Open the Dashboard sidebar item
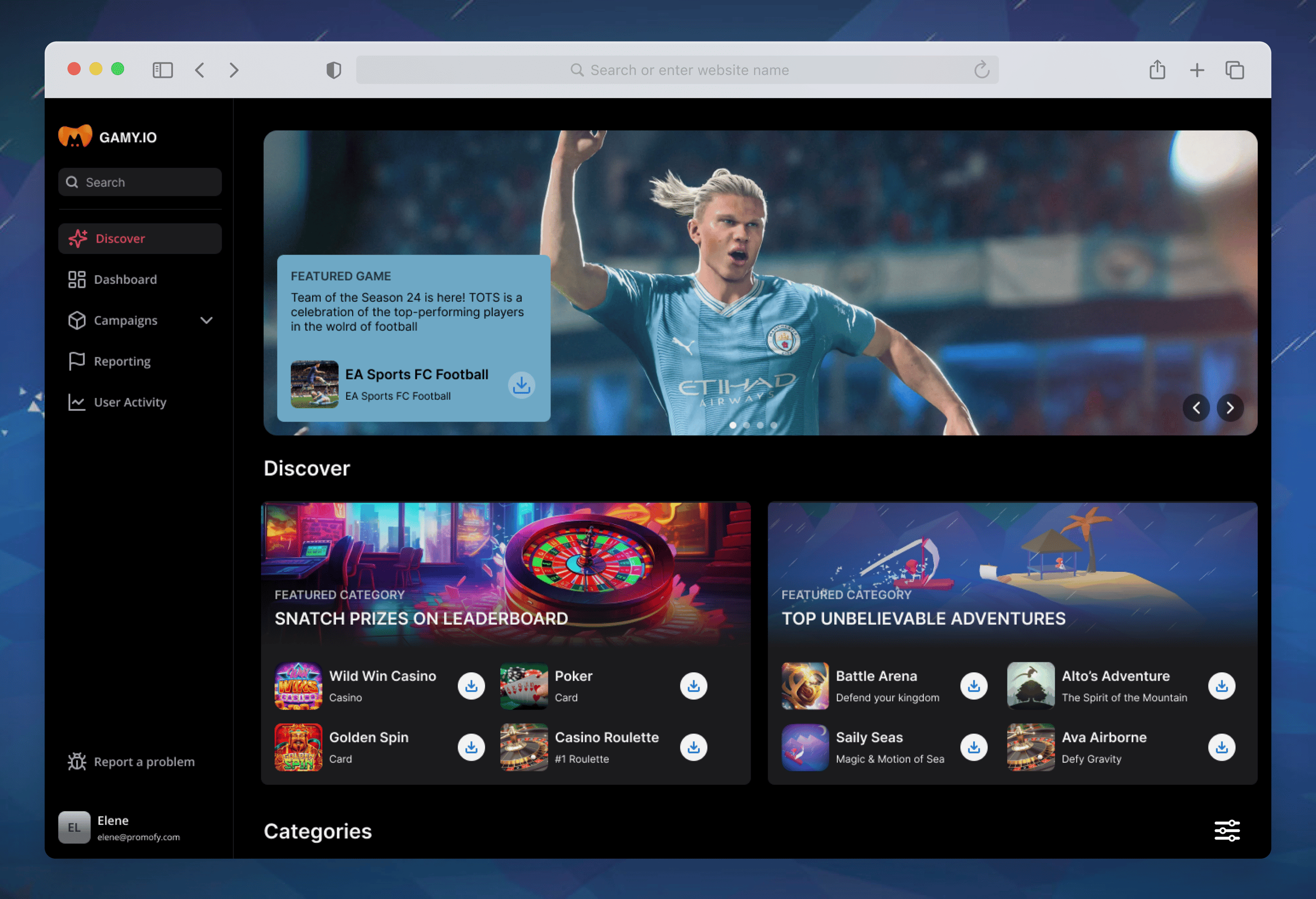Viewport: 1316px width, 899px height. (x=140, y=279)
